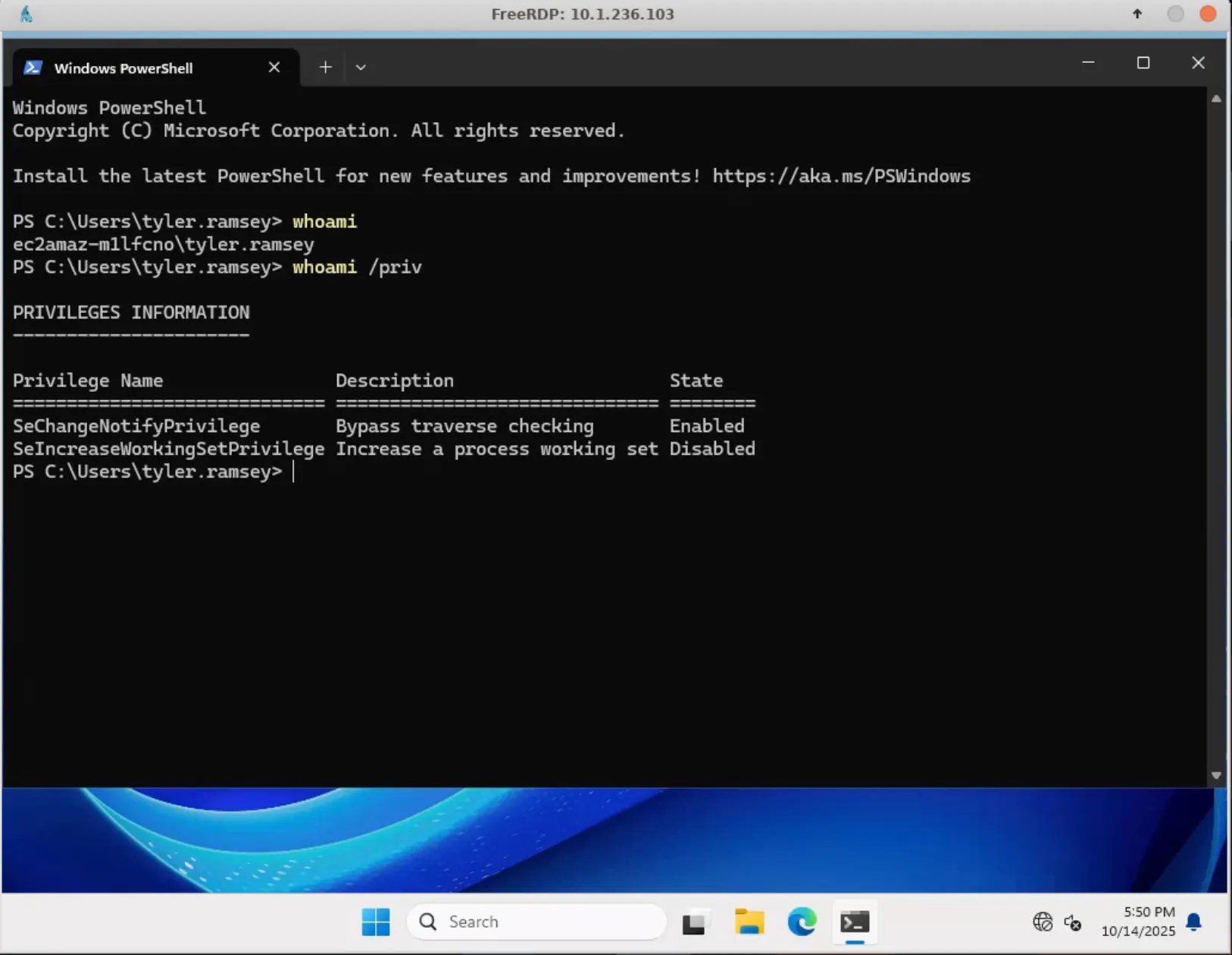Image resolution: width=1232 pixels, height=955 pixels.
Task: Open a new terminal tab
Action: point(325,67)
